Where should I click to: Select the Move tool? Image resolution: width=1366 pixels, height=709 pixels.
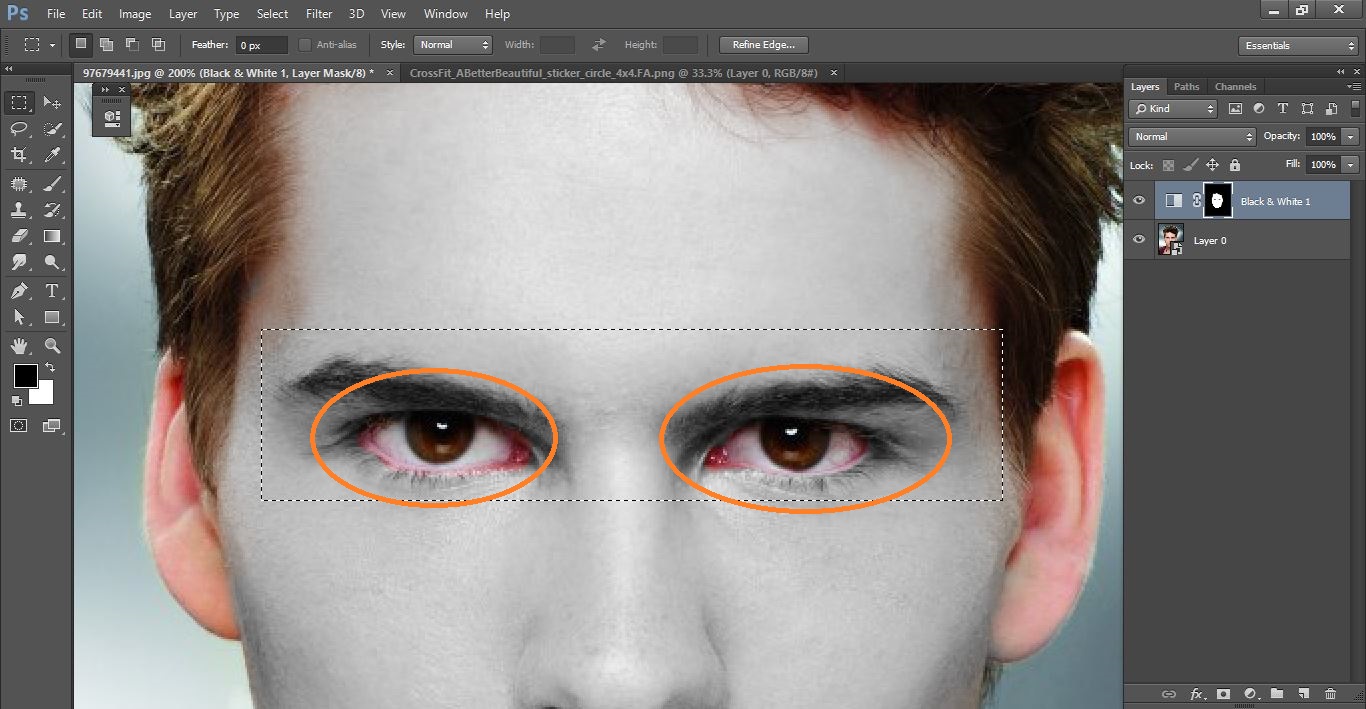pos(52,101)
